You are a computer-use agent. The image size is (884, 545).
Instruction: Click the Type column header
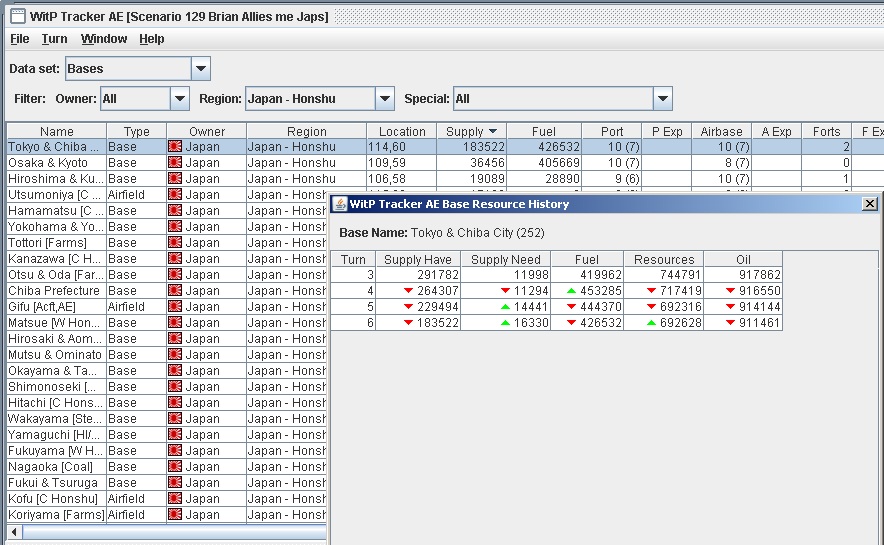136,131
